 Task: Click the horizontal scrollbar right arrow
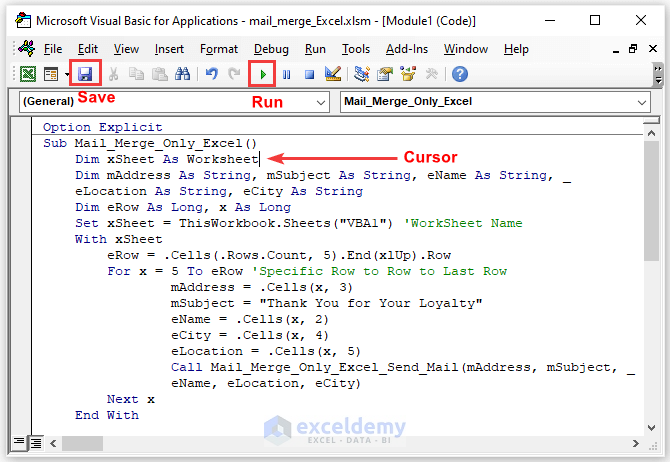636,443
